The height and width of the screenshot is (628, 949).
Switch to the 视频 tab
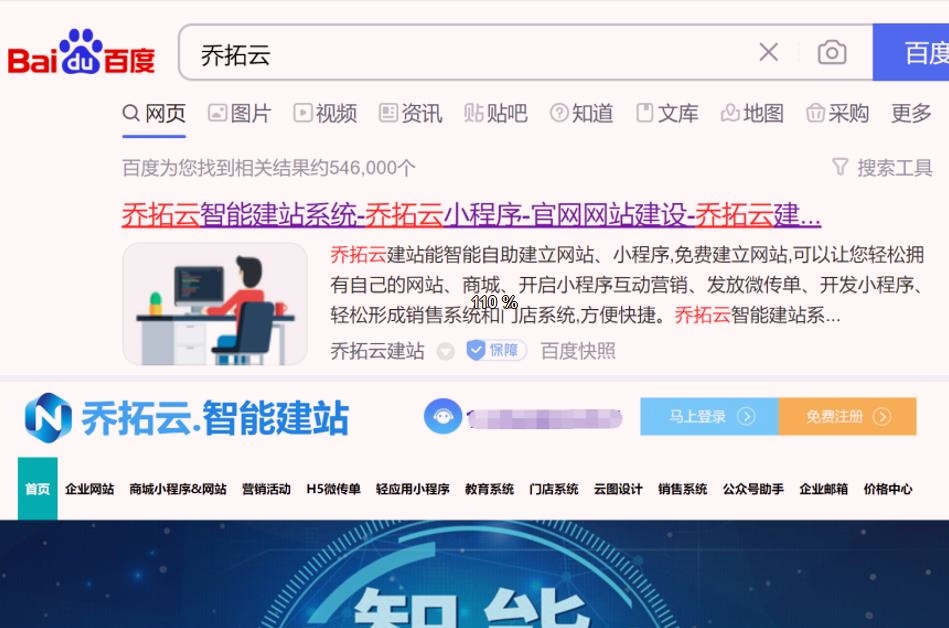tap(326, 113)
